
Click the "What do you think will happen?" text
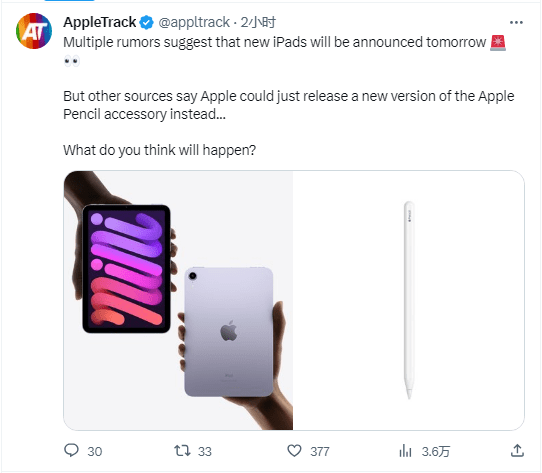tap(159, 150)
